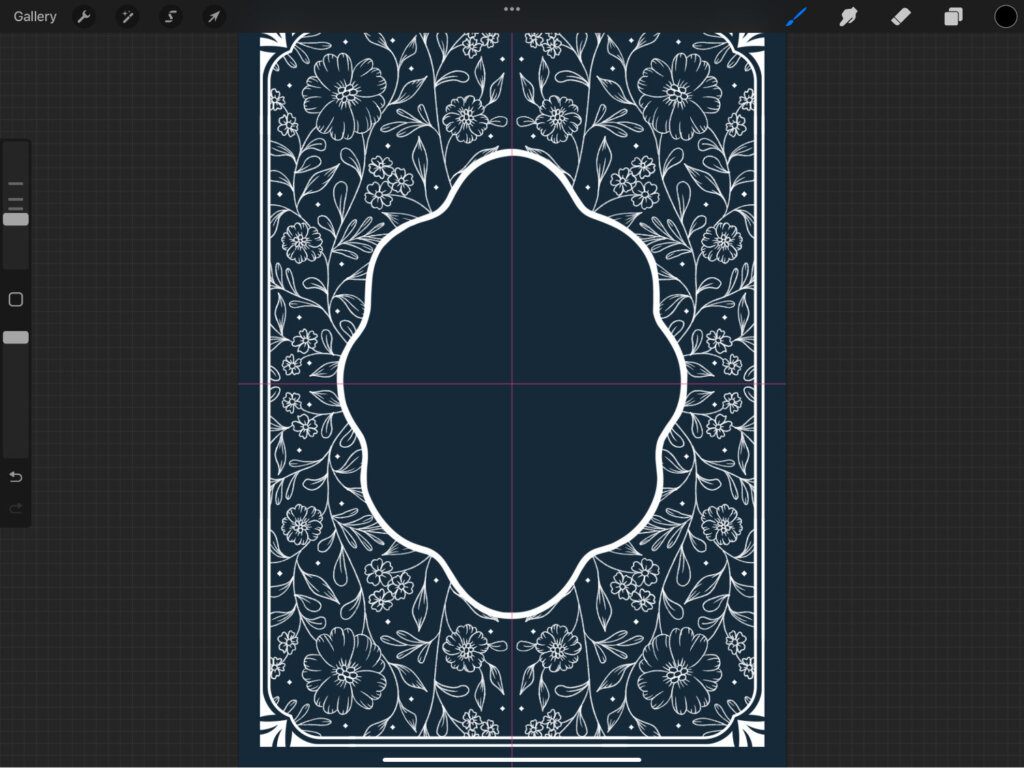Select the Brush tool

click(x=796, y=17)
